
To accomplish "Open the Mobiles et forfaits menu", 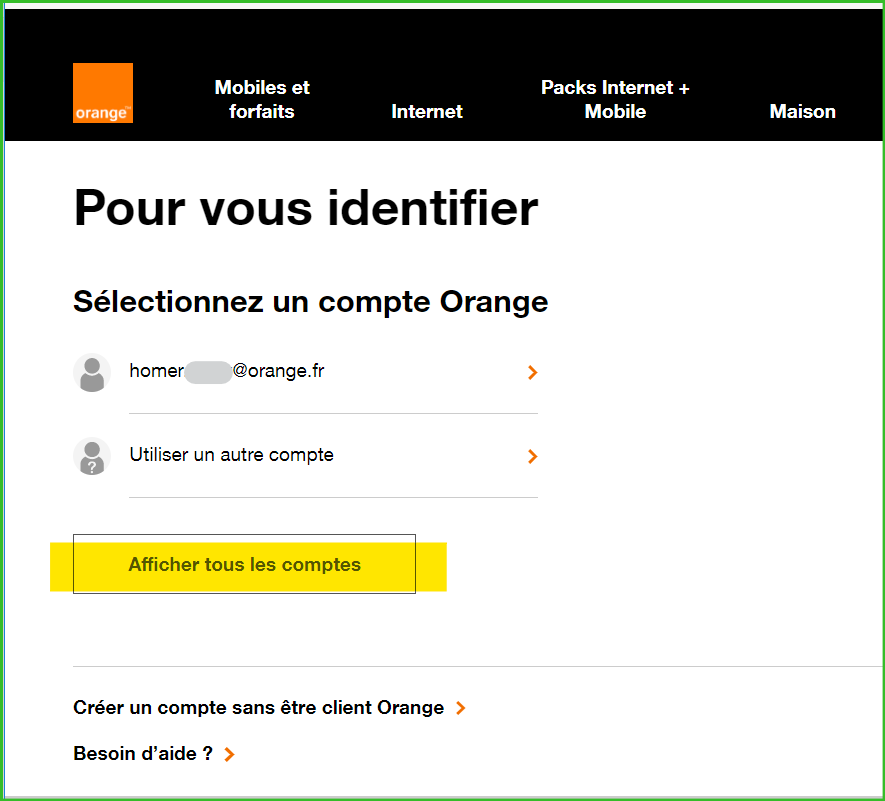I will point(262,99).
